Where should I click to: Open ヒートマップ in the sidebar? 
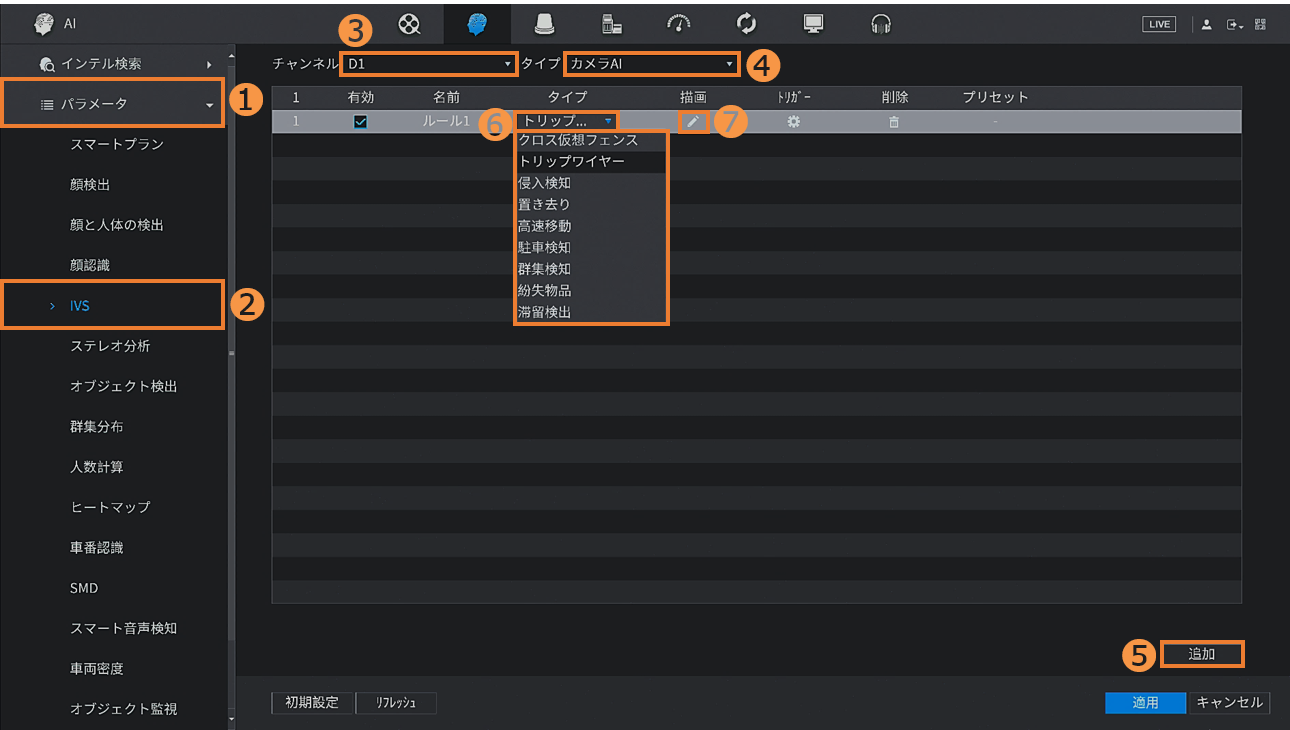tap(110, 507)
